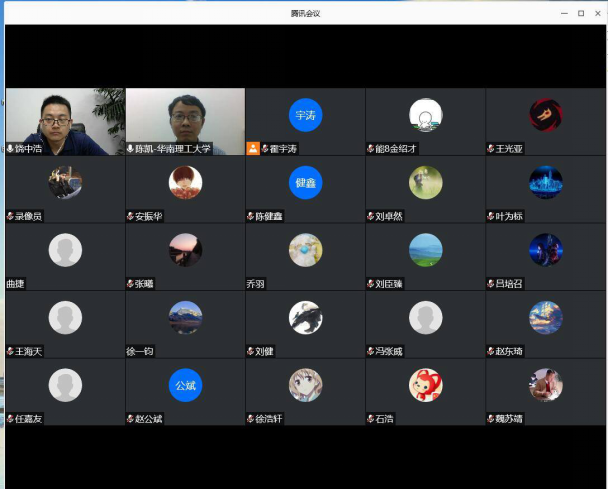Screen dimensions: 608x490
Task: Click the muted mic icon next to 刘卓然
Action: [x=370, y=216]
